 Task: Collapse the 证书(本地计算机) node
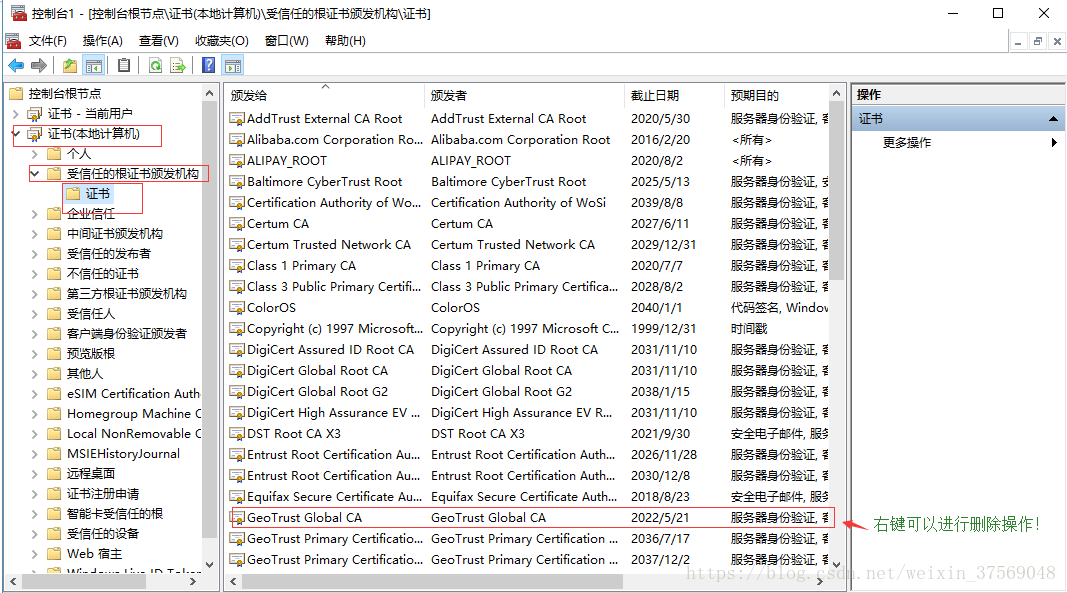pyautogui.click(x=16, y=133)
